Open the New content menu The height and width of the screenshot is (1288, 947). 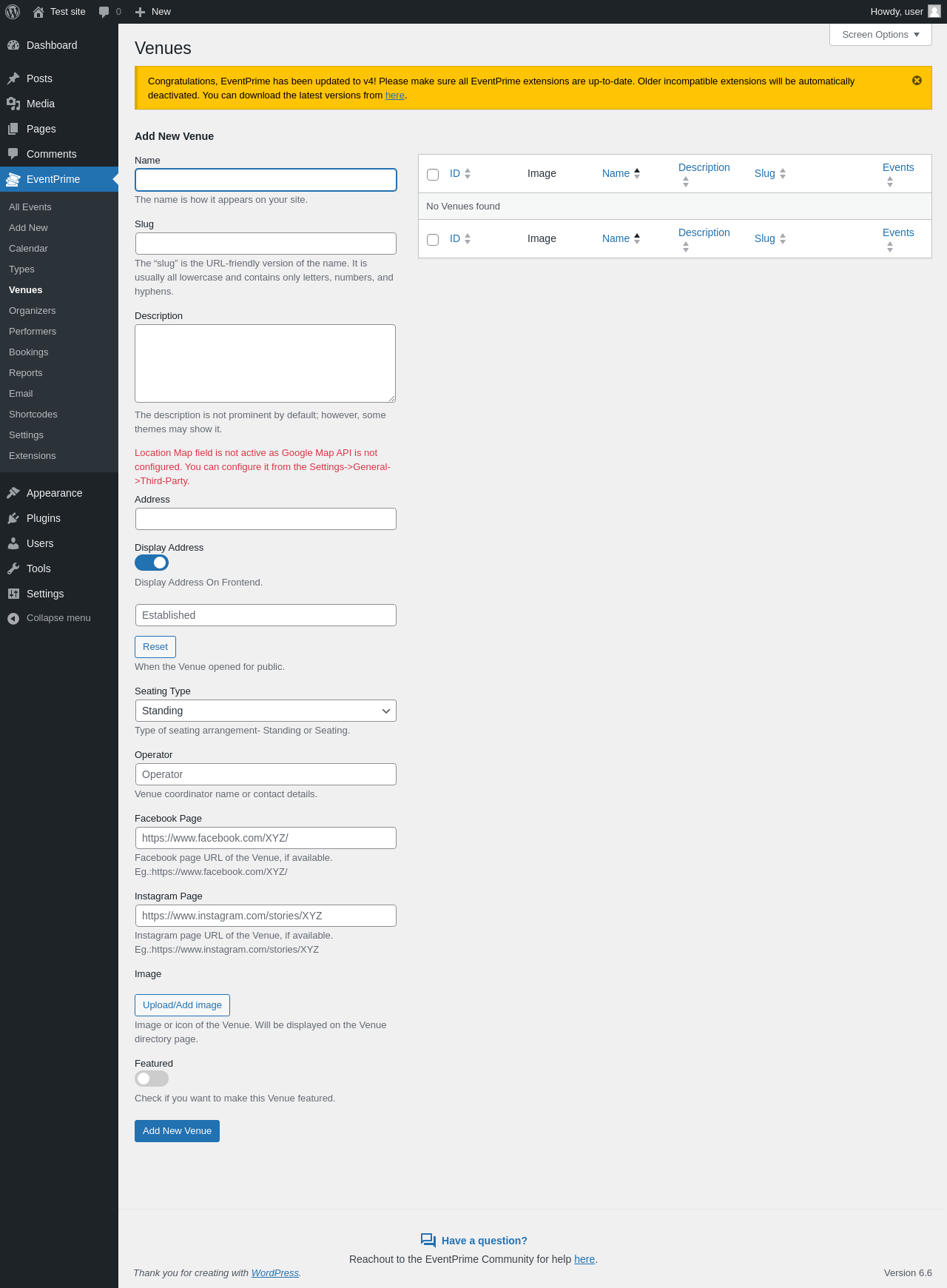[x=153, y=12]
